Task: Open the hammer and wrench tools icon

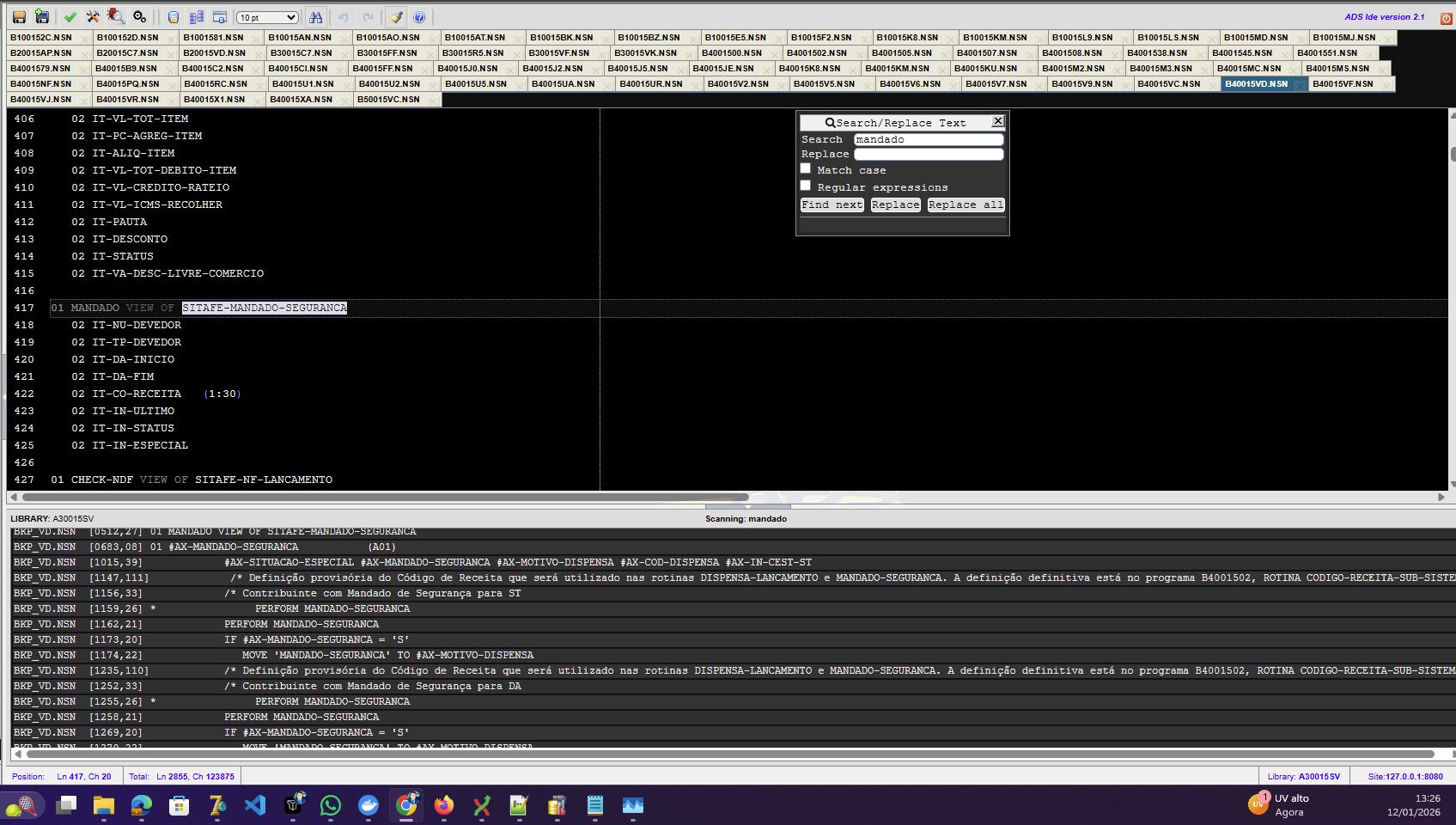Action: tap(93, 17)
